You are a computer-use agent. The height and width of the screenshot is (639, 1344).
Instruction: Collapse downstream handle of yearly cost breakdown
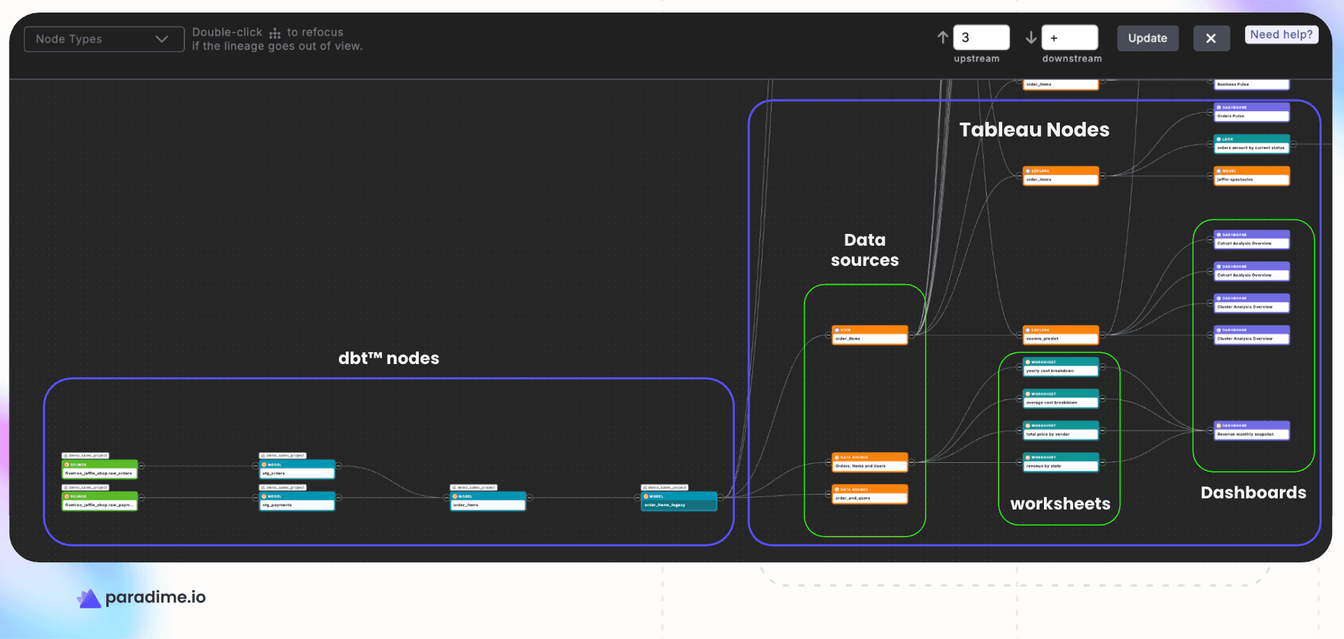[x=1102, y=366]
